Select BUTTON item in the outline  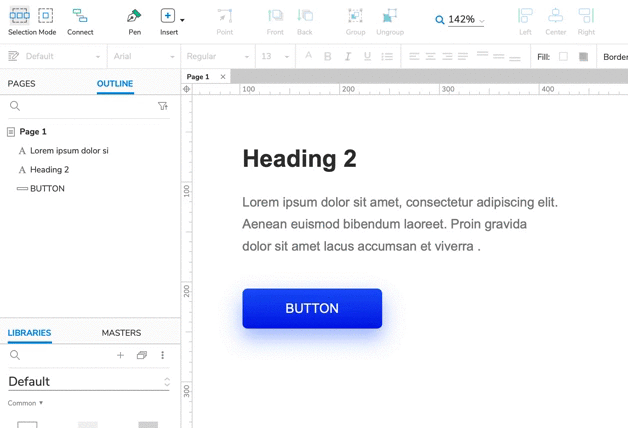[x=47, y=189]
